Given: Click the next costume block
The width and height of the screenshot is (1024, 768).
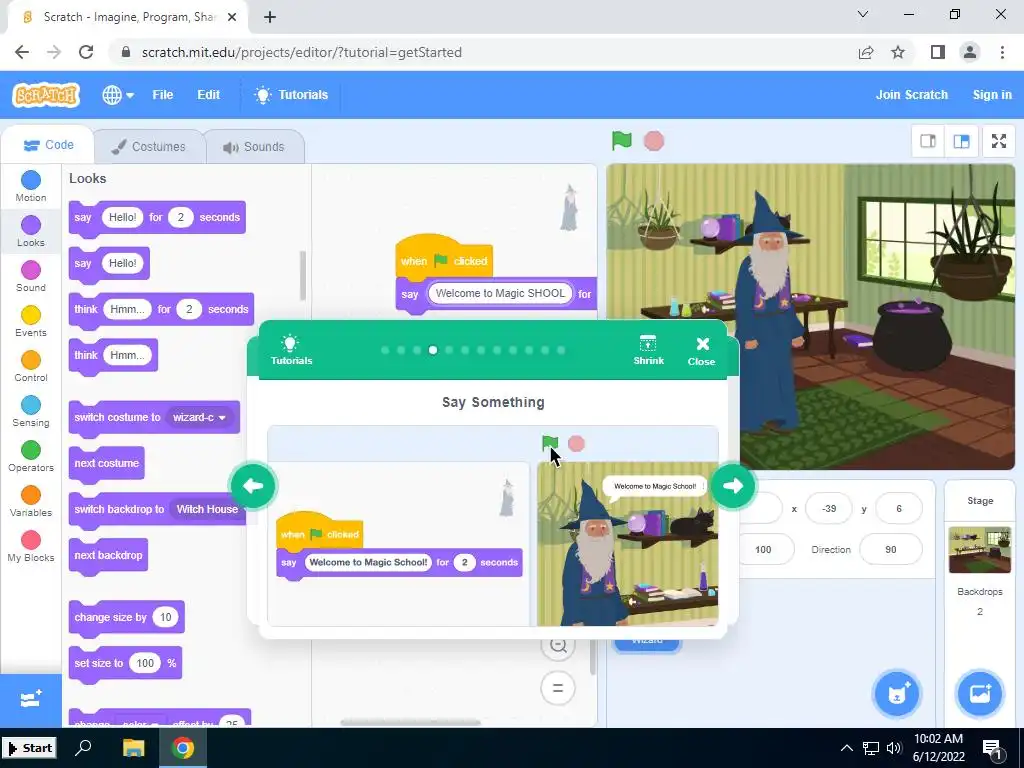Looking at the screenshot, I should pos(106,464).
